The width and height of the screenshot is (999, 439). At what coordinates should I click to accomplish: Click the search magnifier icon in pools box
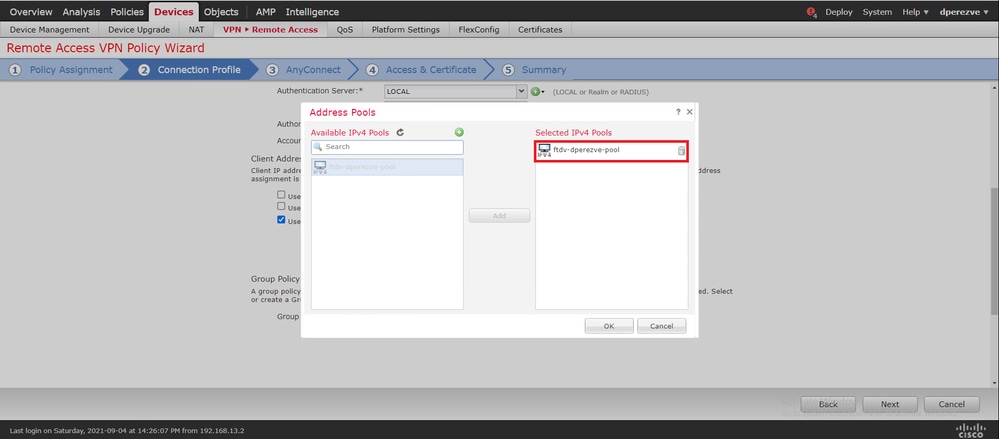(x=319, y=147)
